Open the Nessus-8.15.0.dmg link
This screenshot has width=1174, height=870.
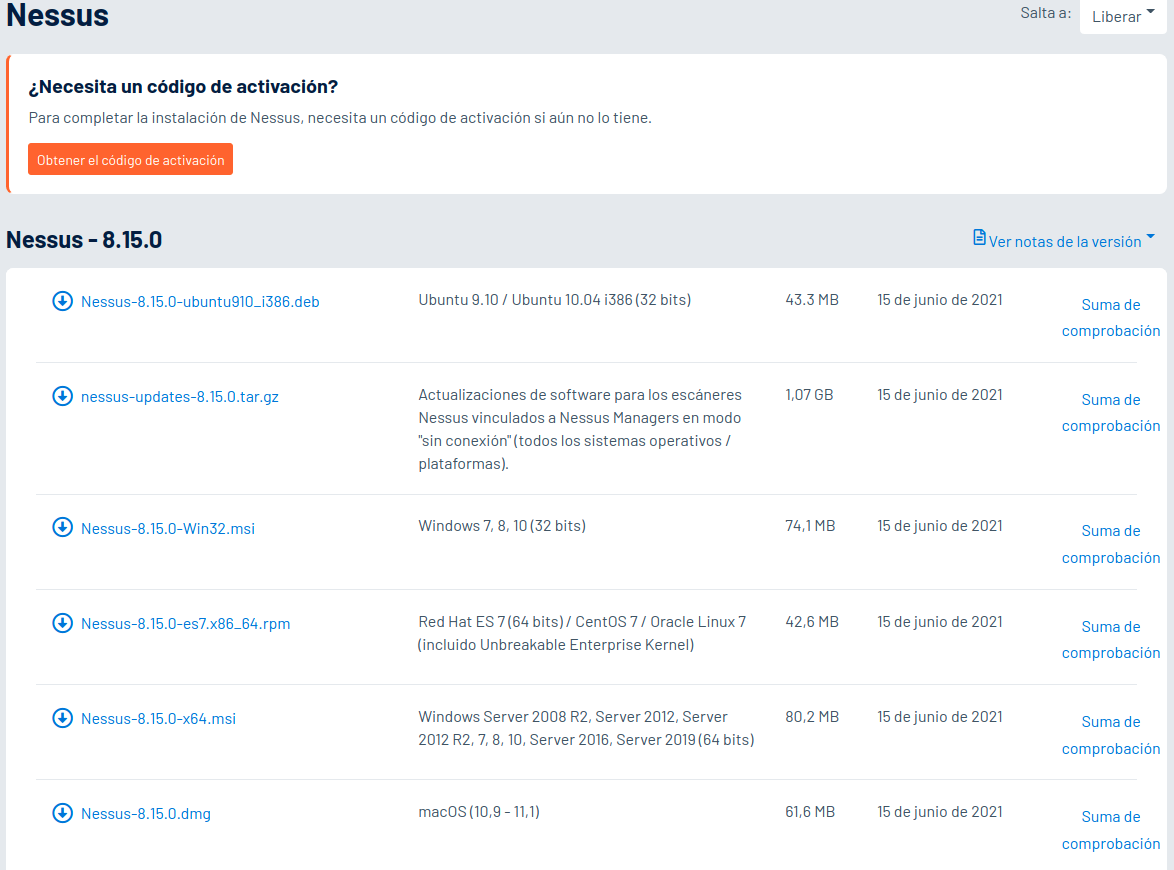[146, 814]
